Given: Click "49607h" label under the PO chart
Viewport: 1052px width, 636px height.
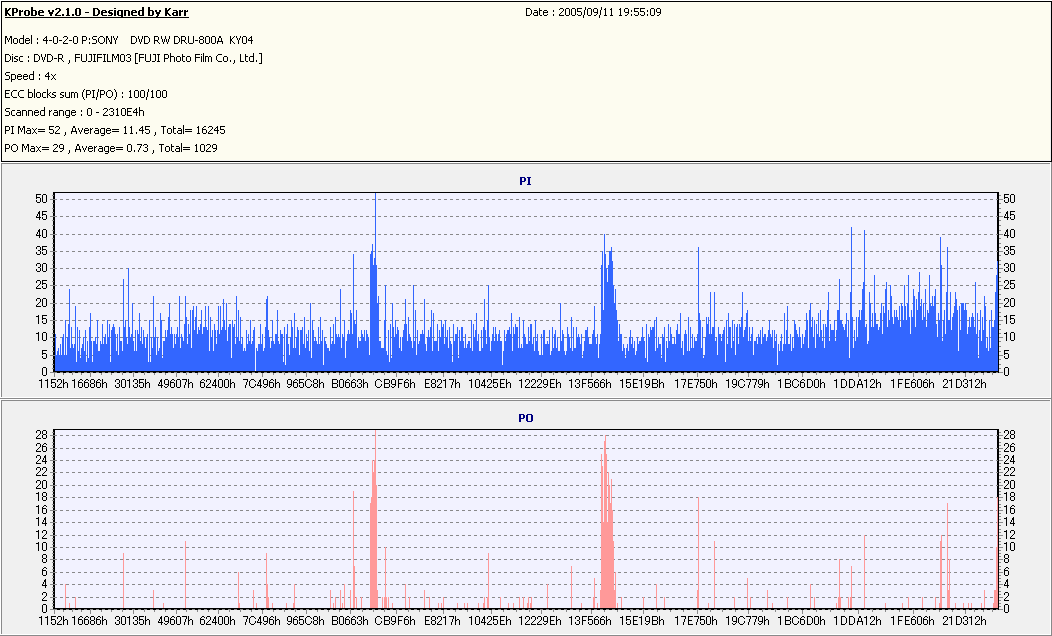Looking at the screenshot, I should click(175, 621).
